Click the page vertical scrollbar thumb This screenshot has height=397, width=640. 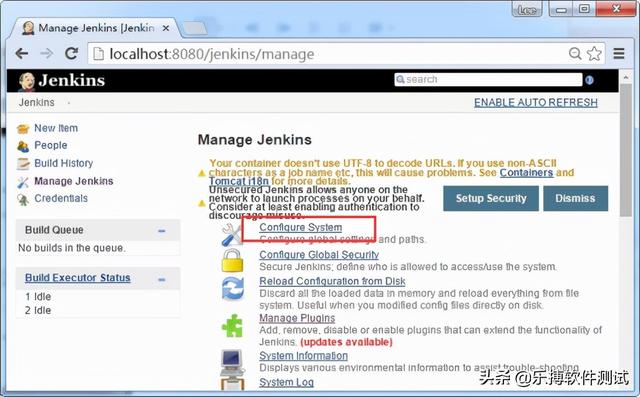[625, 149]
